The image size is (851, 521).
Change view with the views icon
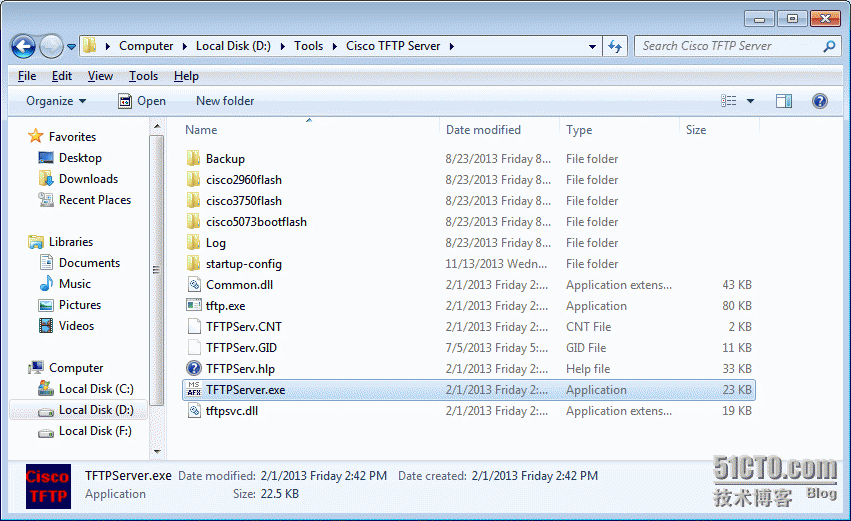click(728, 101)
